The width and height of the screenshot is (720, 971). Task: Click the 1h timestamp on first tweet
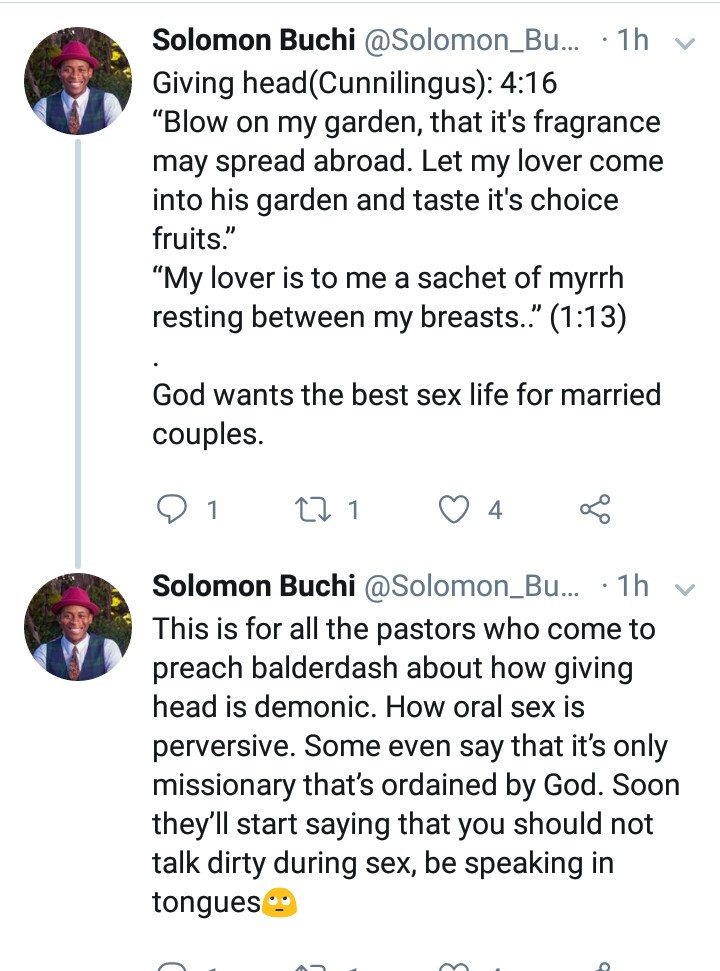click(x=632, y=41)
